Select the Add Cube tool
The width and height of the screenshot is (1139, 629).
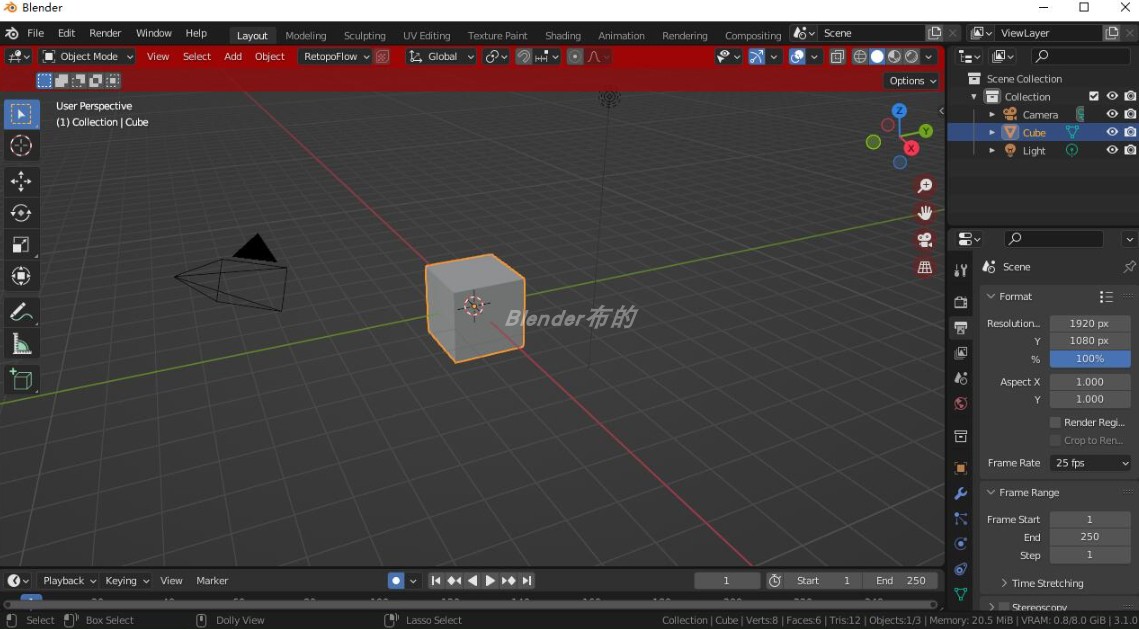(x=21, y=379)
